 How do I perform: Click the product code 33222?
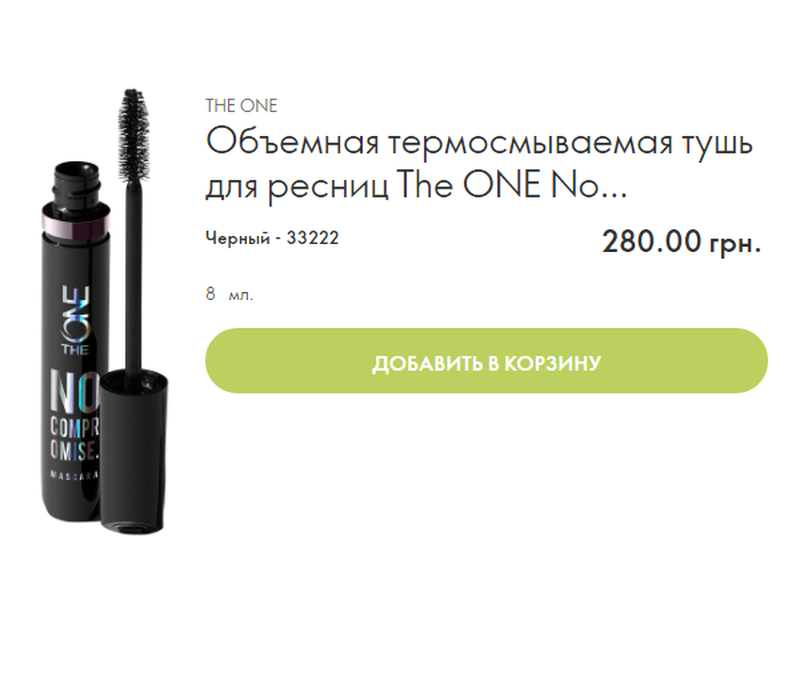point(313,238)
